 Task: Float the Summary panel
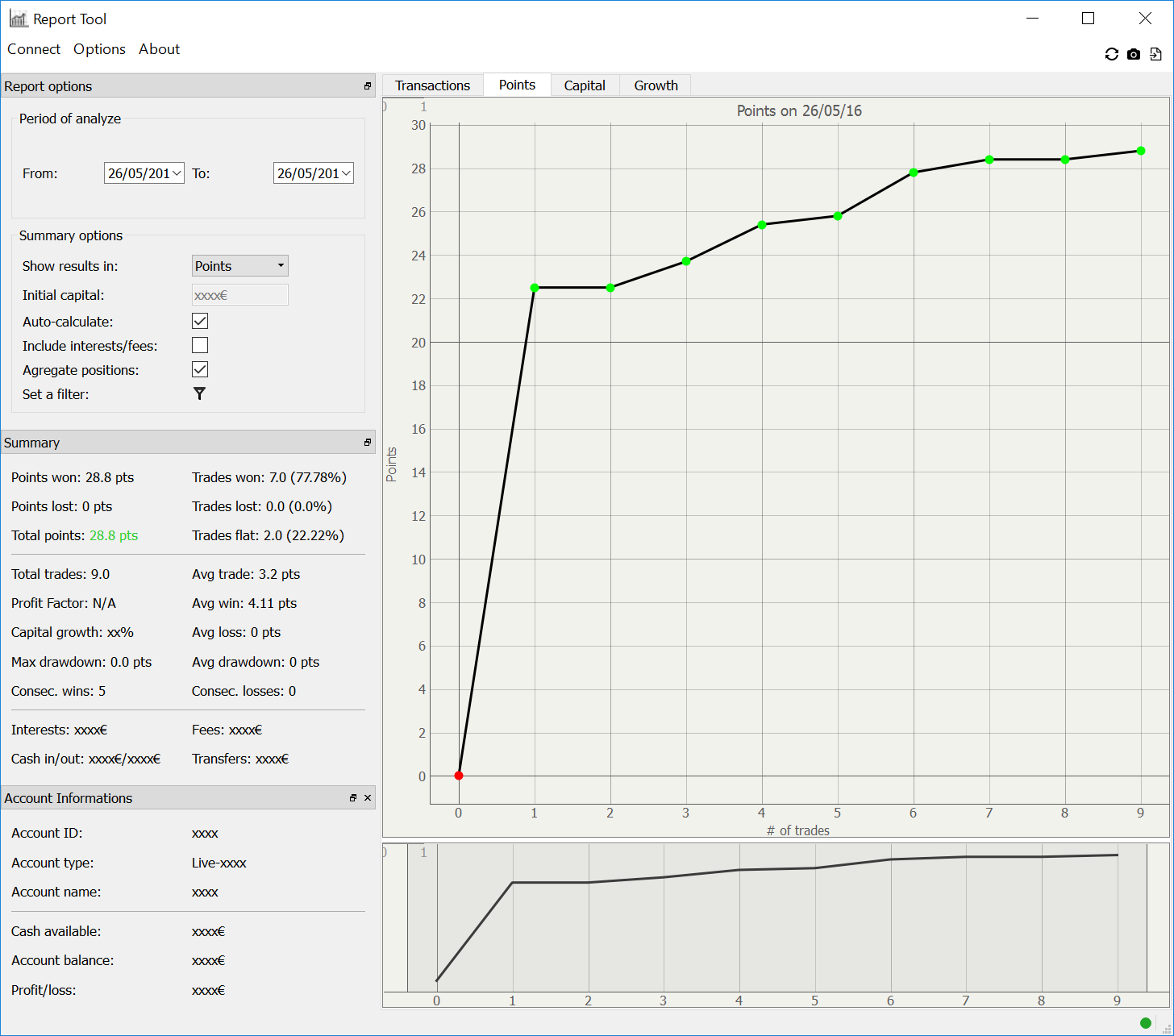pos(368,443)
